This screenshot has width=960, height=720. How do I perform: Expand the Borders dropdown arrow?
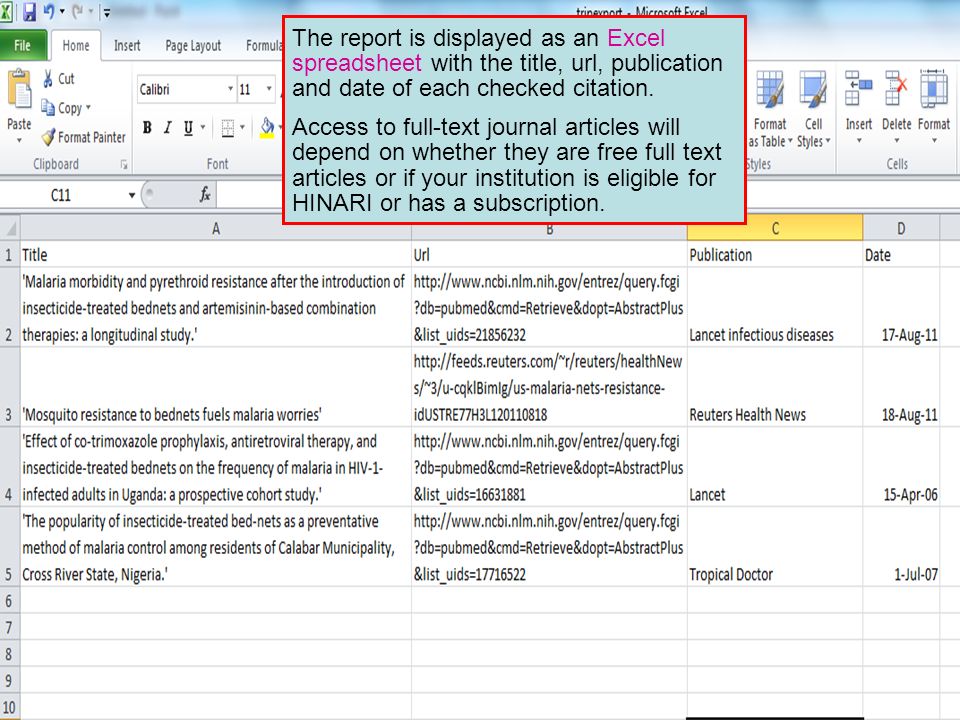click(x=242, y=127)
